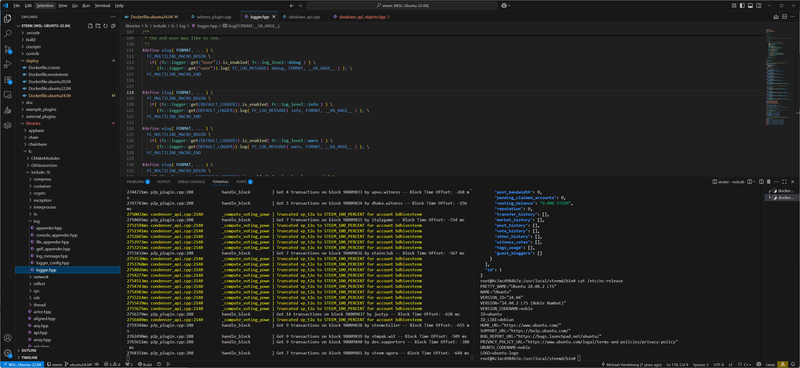Open the launch profile dropdown next to new terminal
This screenshot has height=368, width=800.
tap(754, 182)
